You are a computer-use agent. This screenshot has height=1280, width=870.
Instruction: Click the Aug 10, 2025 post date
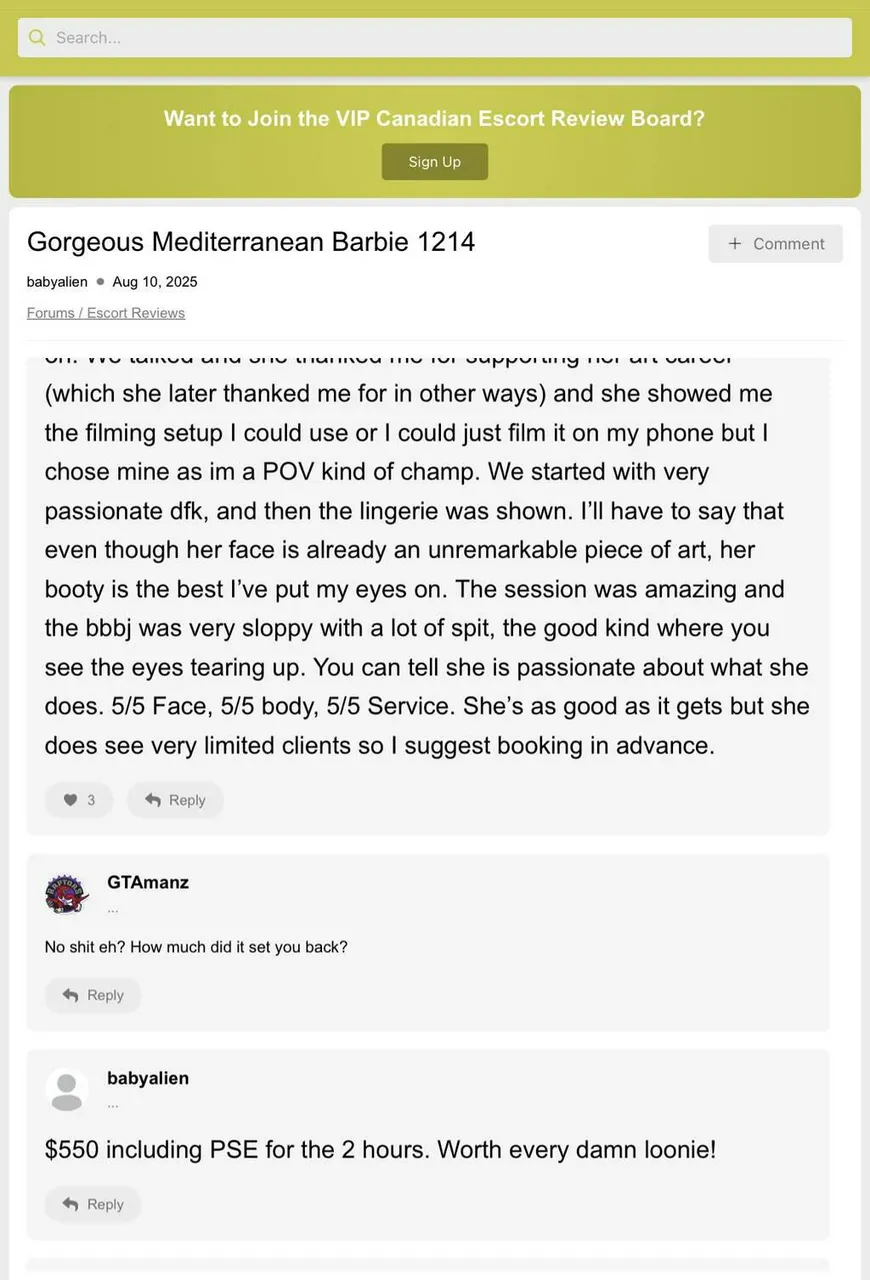pos(155,282)
